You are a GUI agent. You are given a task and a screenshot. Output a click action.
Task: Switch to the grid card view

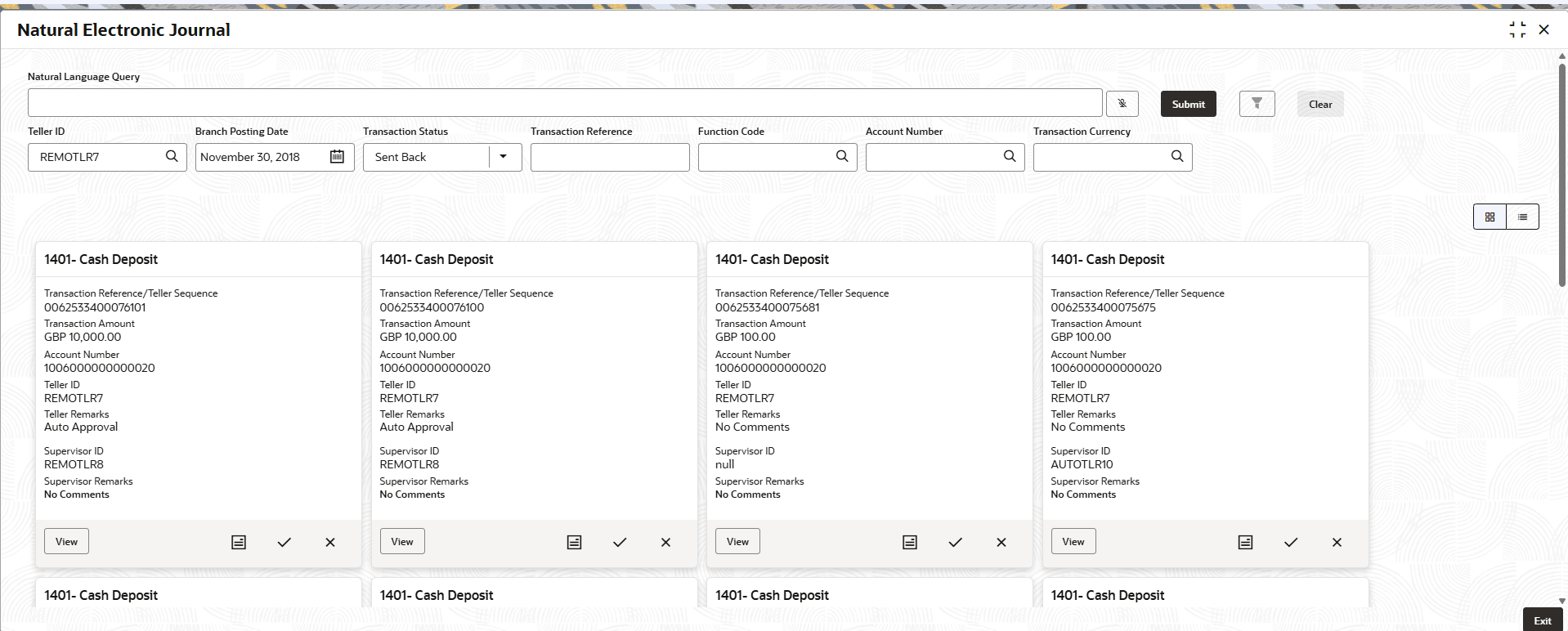click(x=1490, y=217)
